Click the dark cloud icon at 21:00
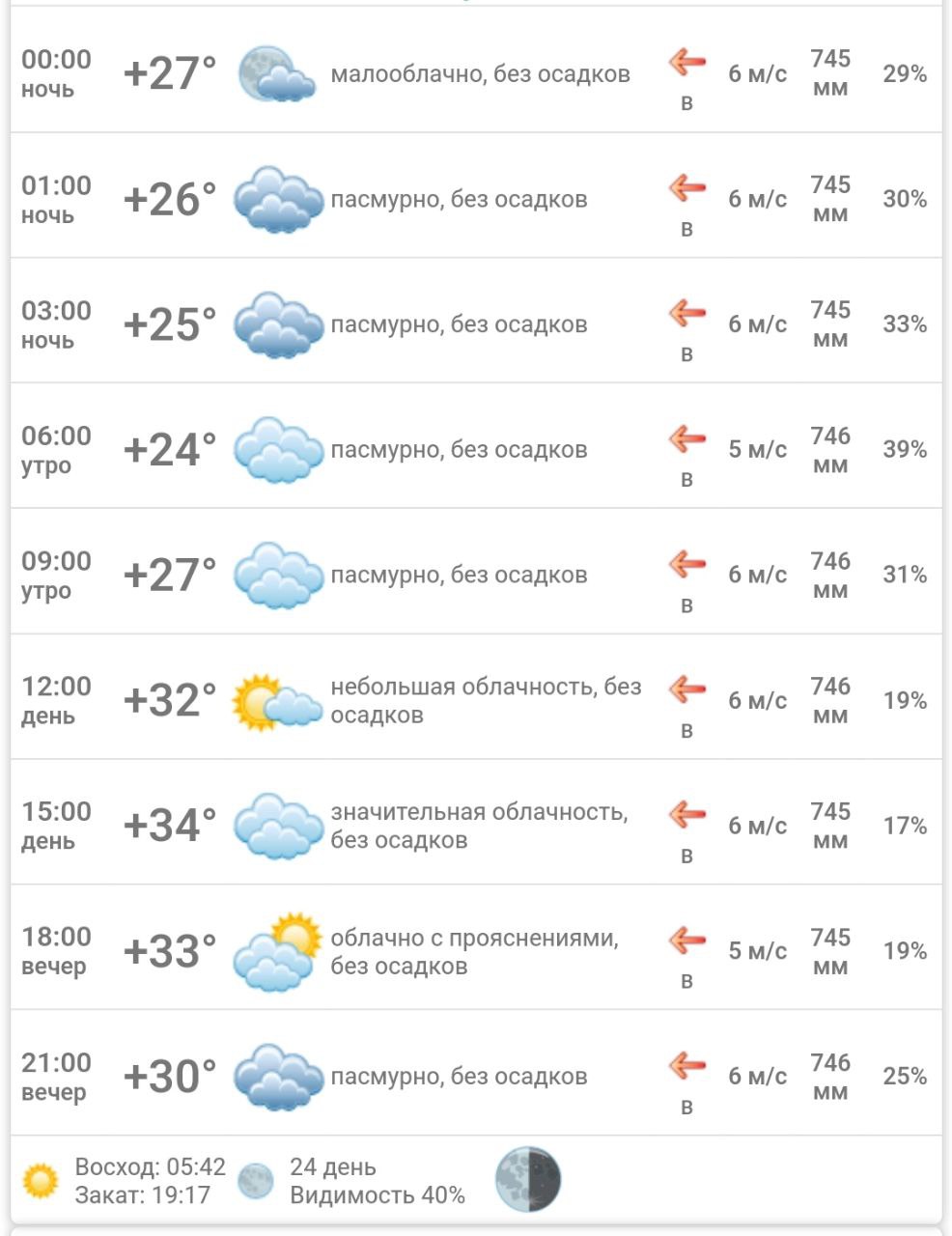The image size is (952, 1236). pyautogui.click(x=278, y=1077)
